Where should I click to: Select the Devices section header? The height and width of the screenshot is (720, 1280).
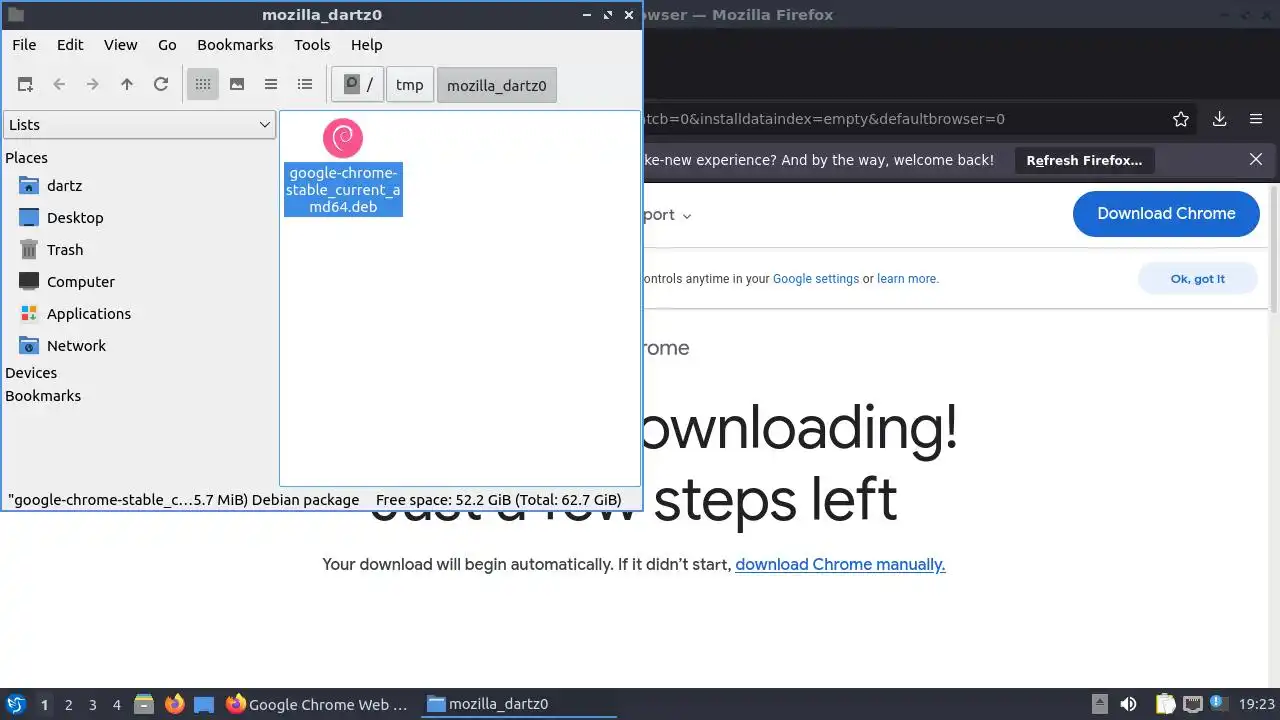(31, 373)
